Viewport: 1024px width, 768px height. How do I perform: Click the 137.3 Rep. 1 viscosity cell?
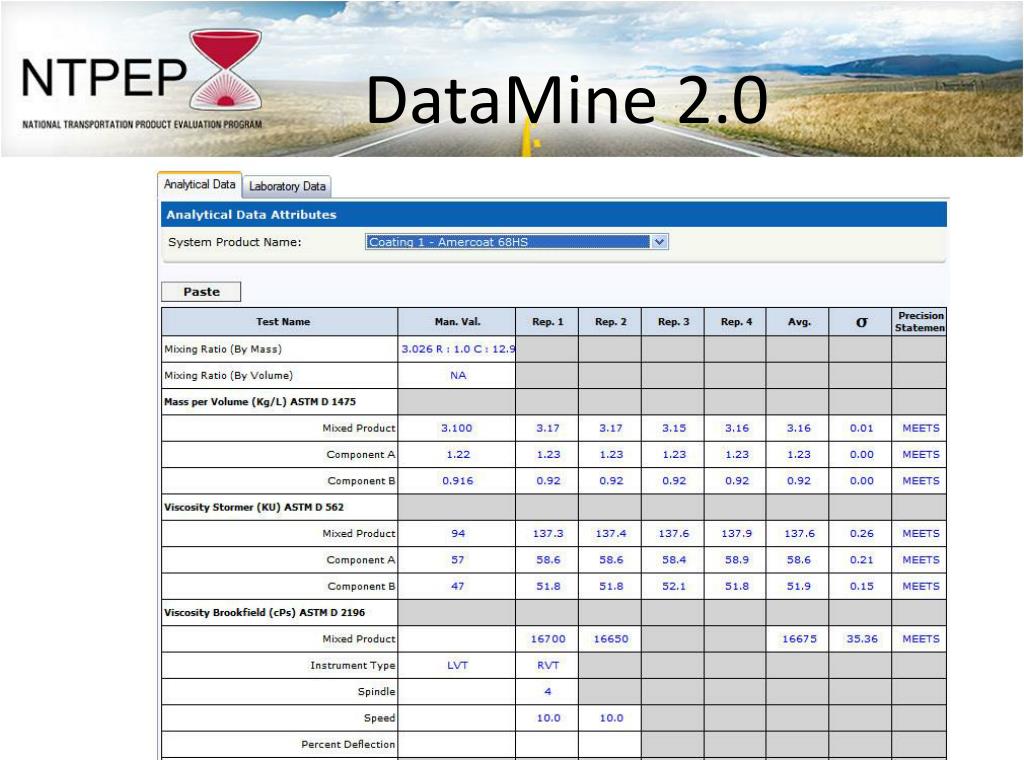point(547,534)
